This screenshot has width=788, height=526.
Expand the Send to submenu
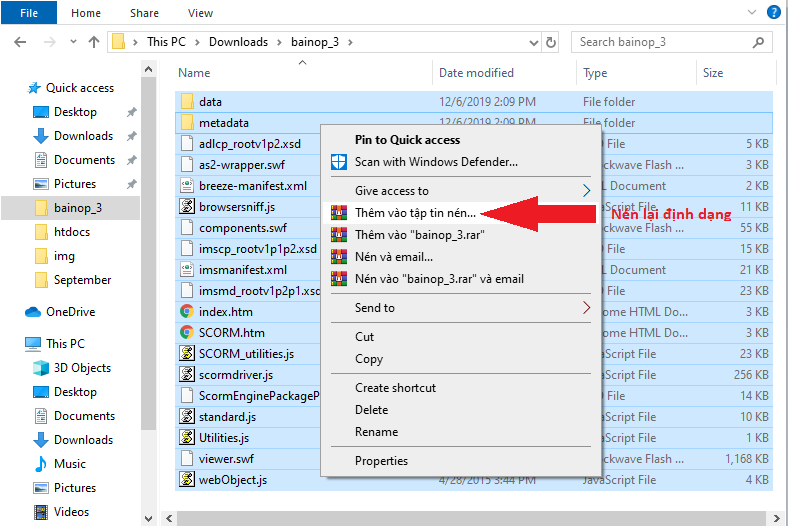click(x=586, y=307)
